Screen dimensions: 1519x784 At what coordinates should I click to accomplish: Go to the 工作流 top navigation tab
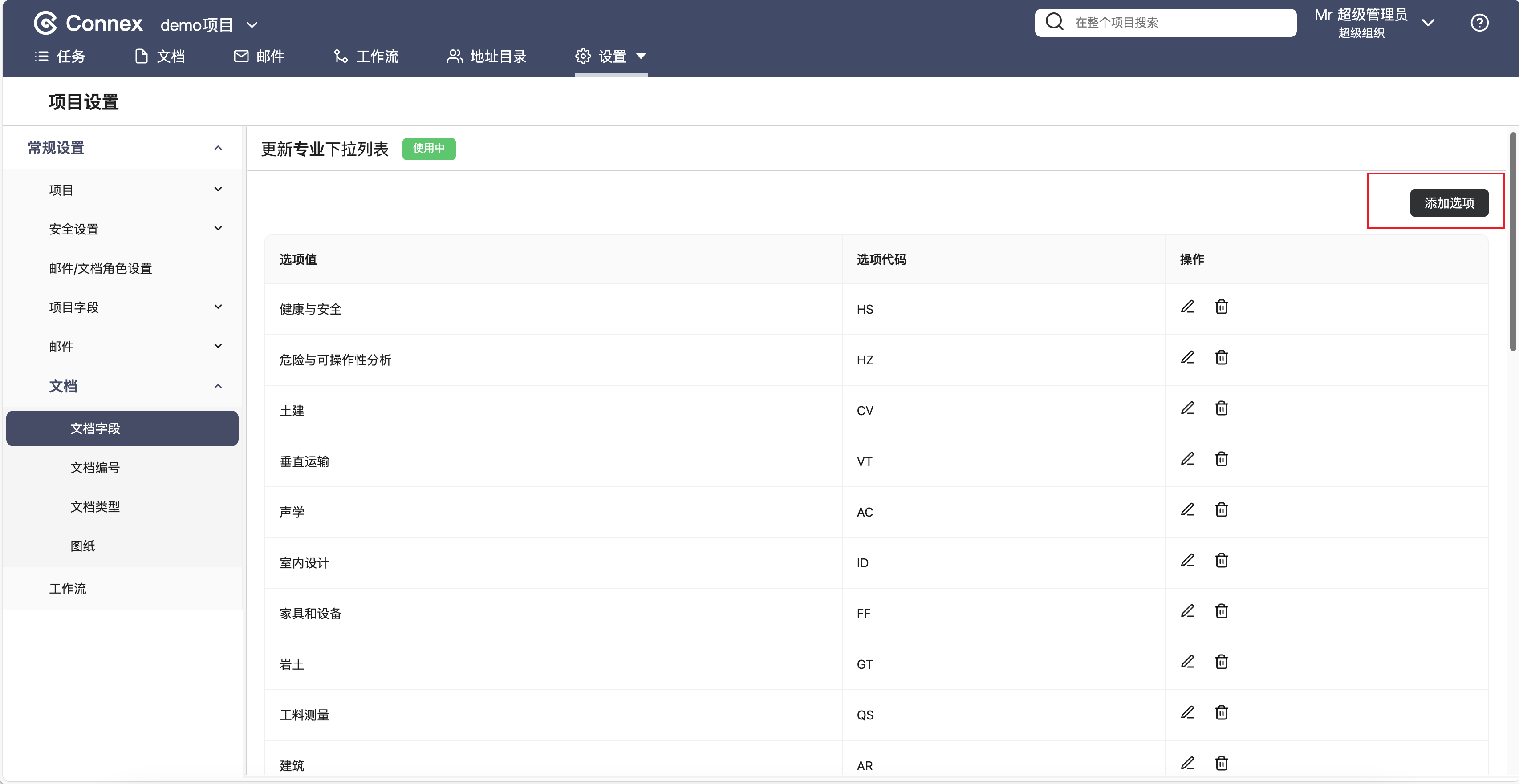coord(367,57)
